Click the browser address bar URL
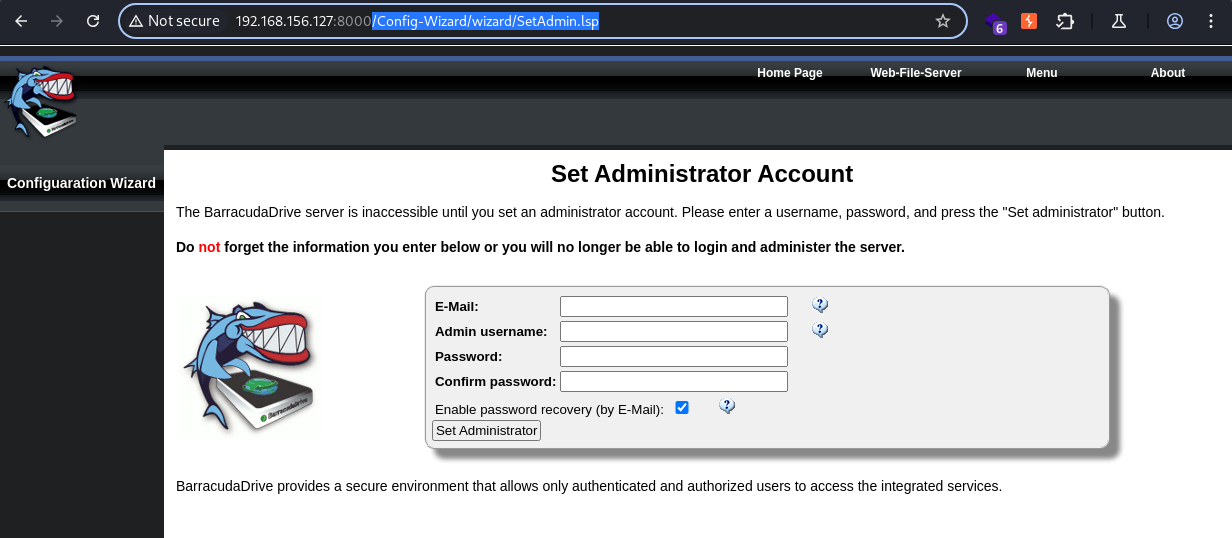The width and height of the screenshot is (1232, 538). pos(417,21)
